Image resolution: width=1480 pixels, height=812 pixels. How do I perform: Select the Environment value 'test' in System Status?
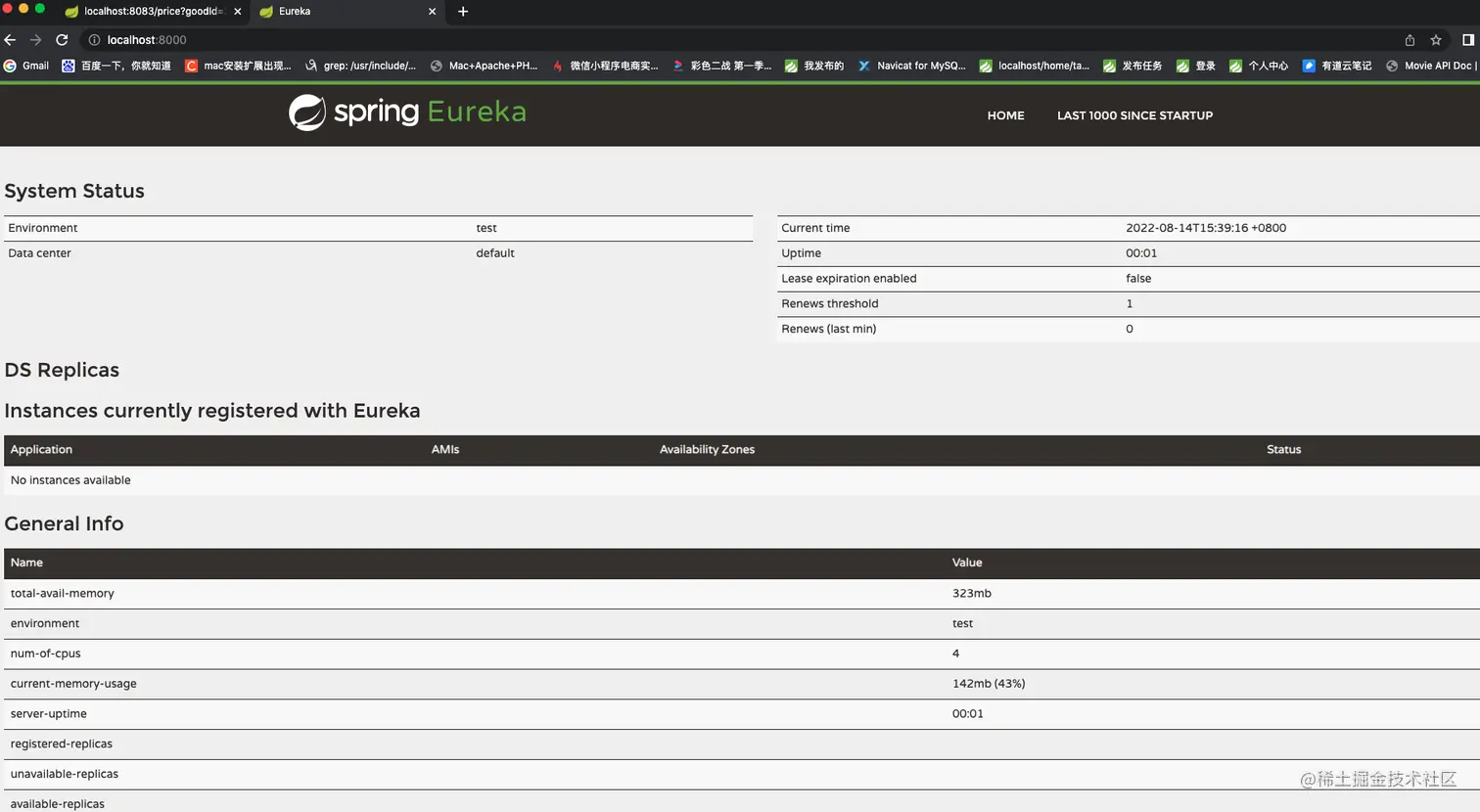(x=486, y=228)
